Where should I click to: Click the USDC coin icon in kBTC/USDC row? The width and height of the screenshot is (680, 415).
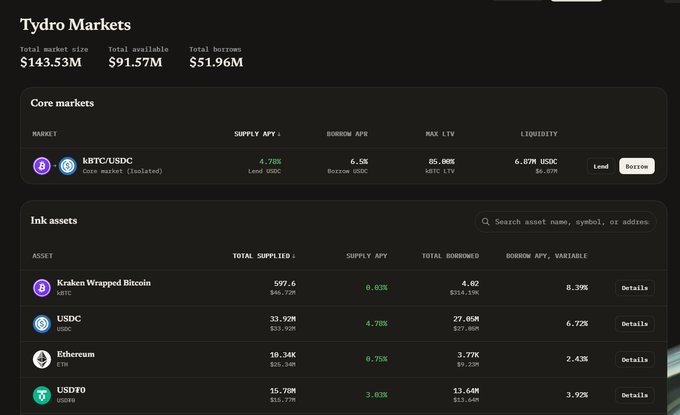[x=68, y=166]
